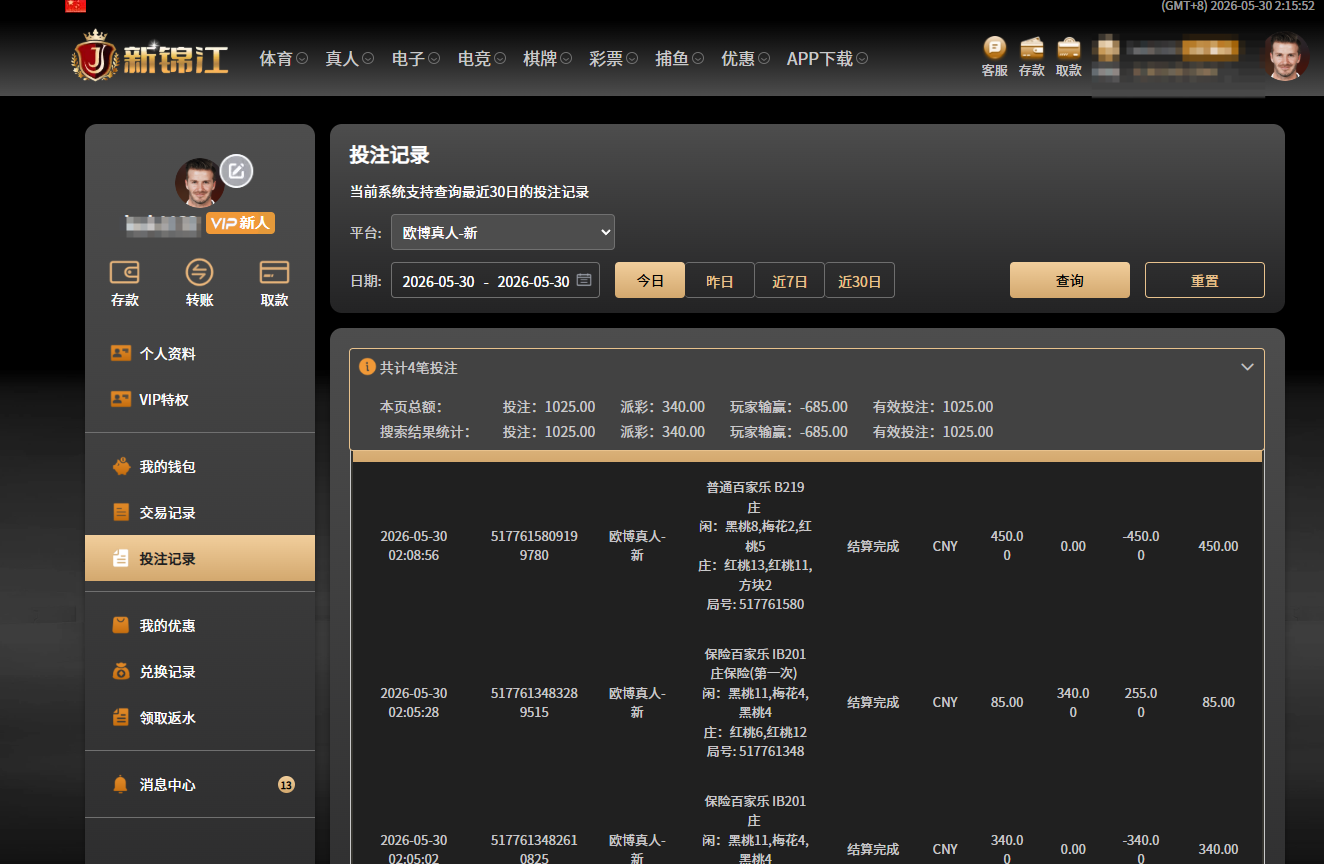The width and height of the screenshot is (1324, 864).
Task: Select the 近7日 date filter
Action: point(790,280)
